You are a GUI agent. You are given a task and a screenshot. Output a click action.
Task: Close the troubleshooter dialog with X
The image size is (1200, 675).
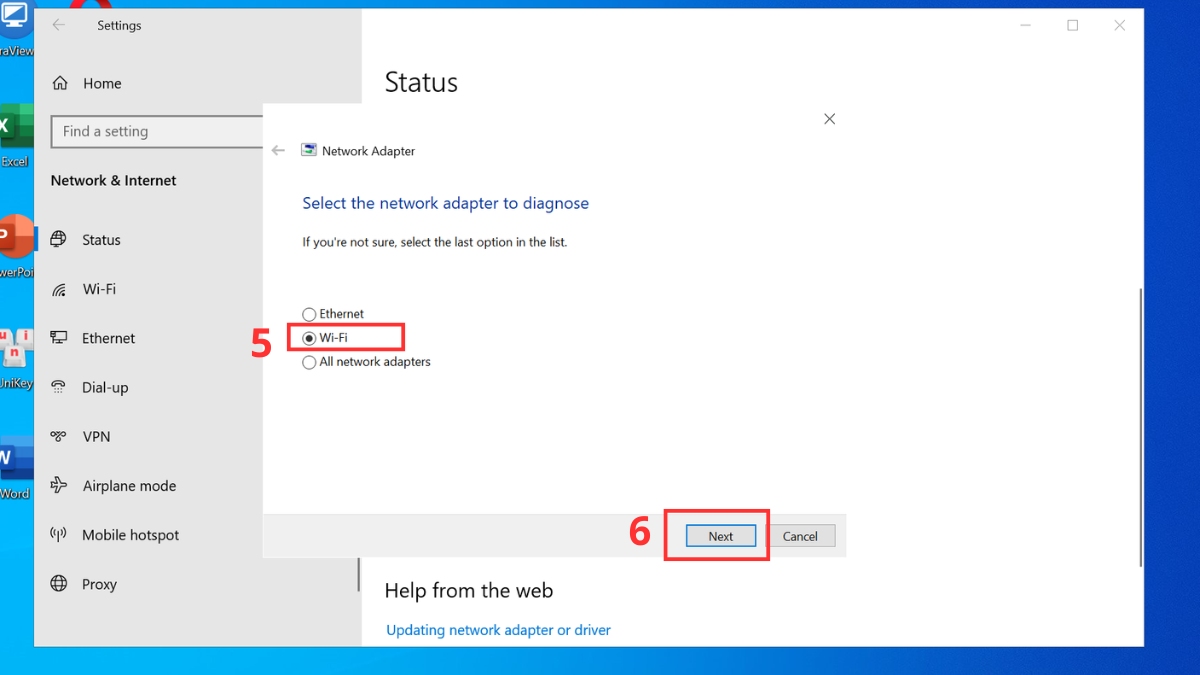(x=829, y=119)
